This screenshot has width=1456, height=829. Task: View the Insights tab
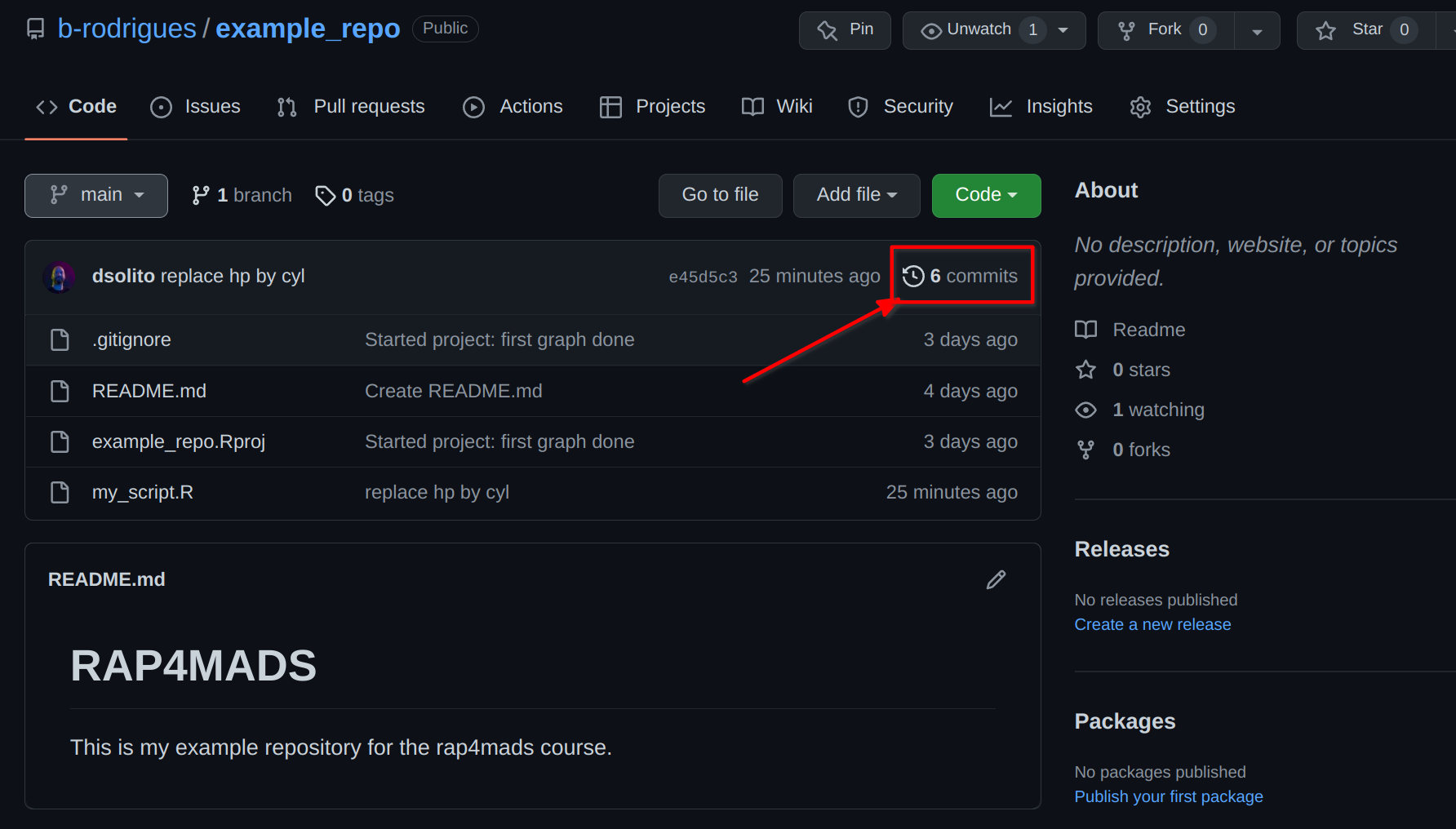click(1041, 107)
